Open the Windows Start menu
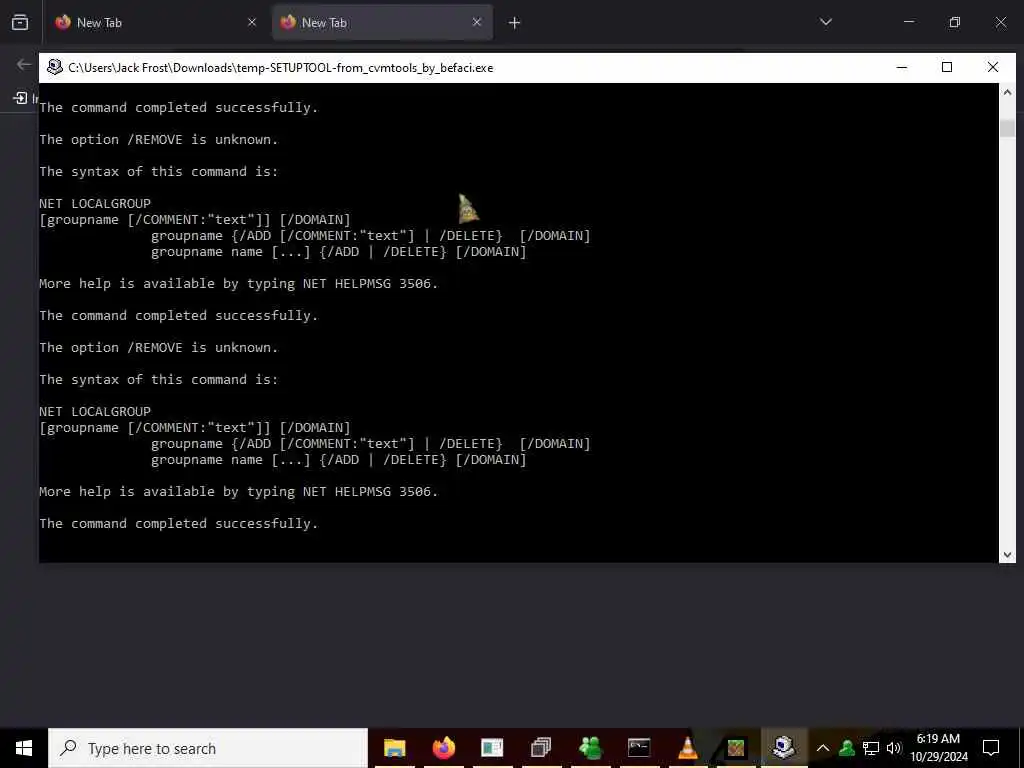 pyautogui.click(x=24, y=748)
